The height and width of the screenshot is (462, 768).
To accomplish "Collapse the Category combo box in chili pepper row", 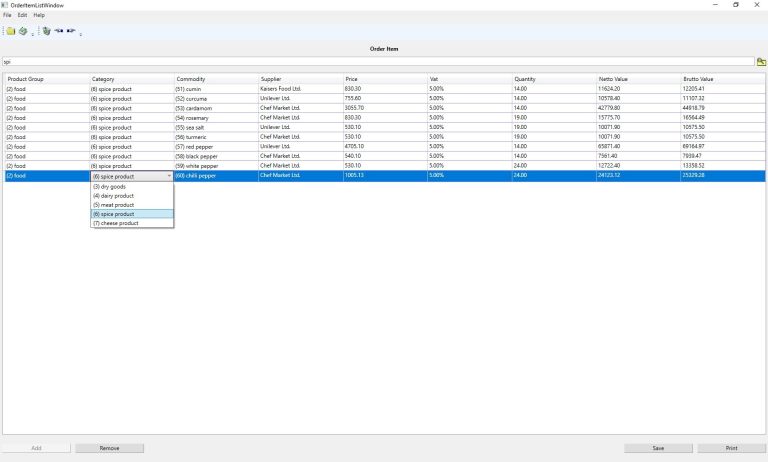I will click(x=169, y=176).
